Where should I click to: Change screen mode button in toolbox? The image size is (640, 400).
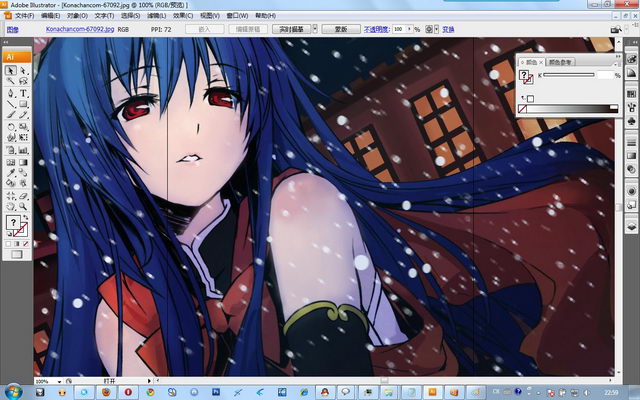tap(17, 254)
